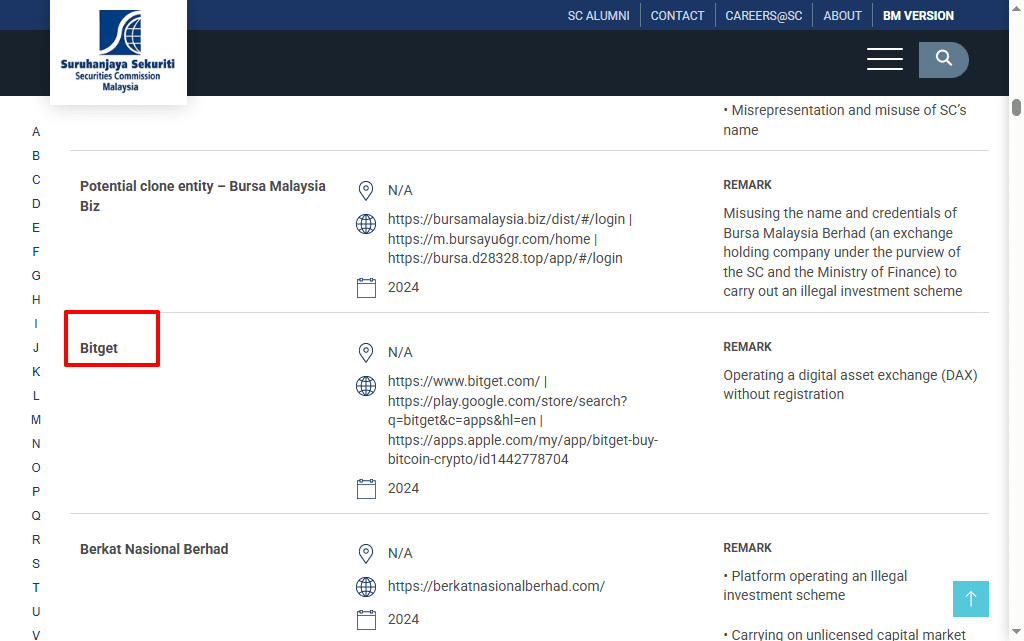The image size is (1024, 641).
Task: Click the berkatnasionalberhad.com URL
Action: [x=496, y=586]
